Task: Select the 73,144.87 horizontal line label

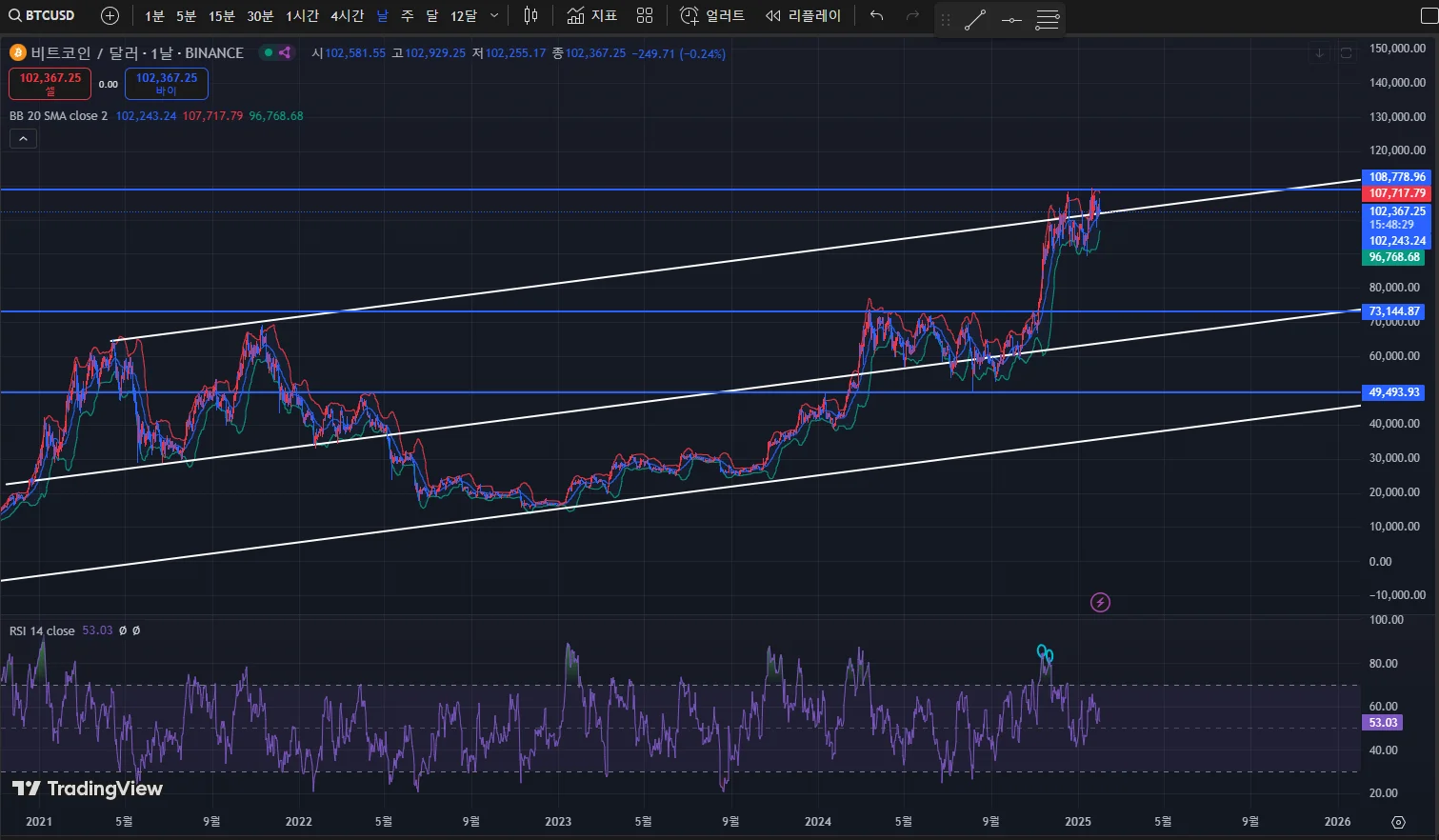Action: click(x=1394, y=311)
